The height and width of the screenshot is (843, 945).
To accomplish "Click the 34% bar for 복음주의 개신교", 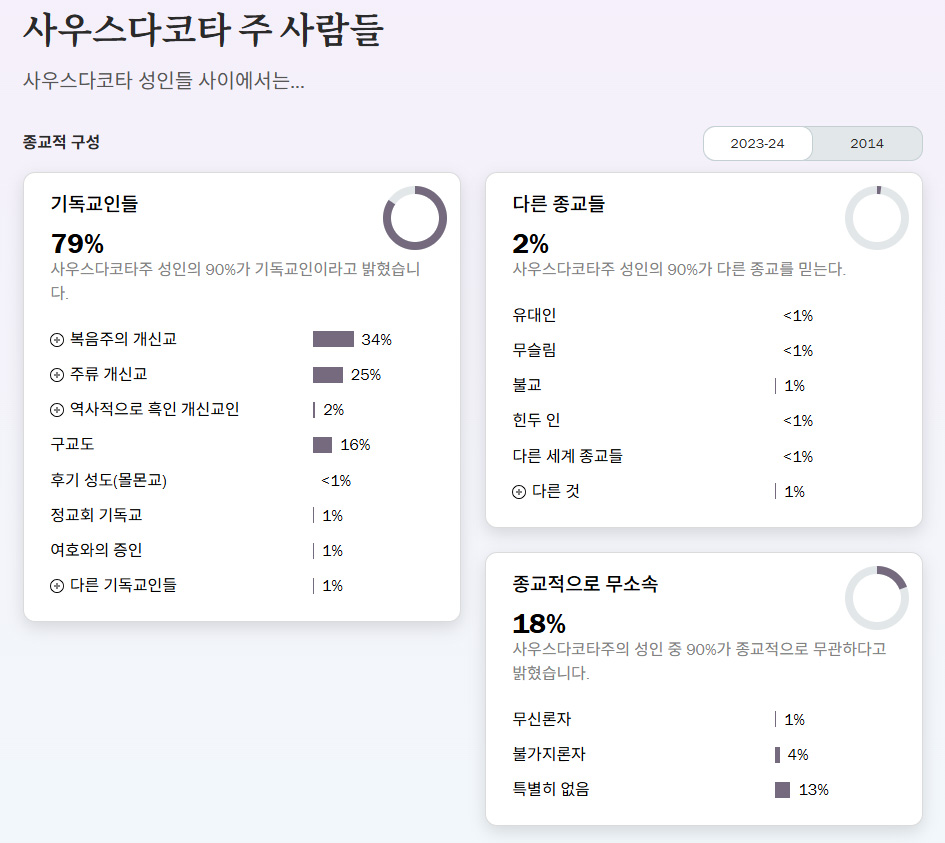I will coord(333,340).
